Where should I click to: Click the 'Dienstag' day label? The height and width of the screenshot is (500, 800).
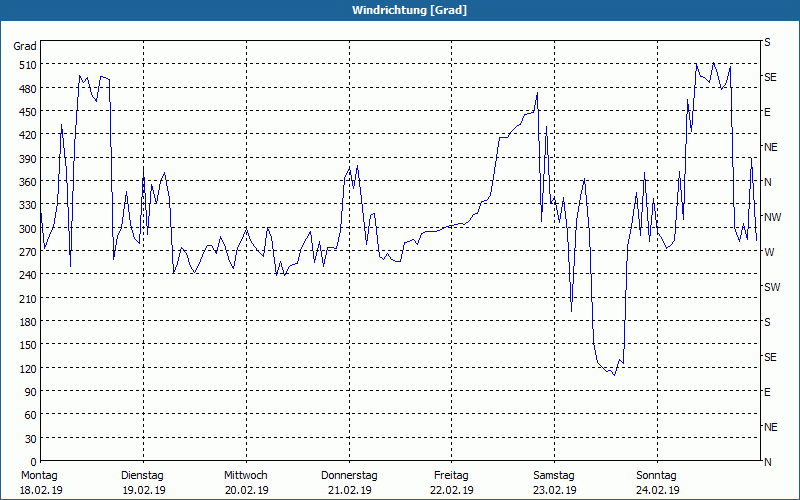[142, 476]
